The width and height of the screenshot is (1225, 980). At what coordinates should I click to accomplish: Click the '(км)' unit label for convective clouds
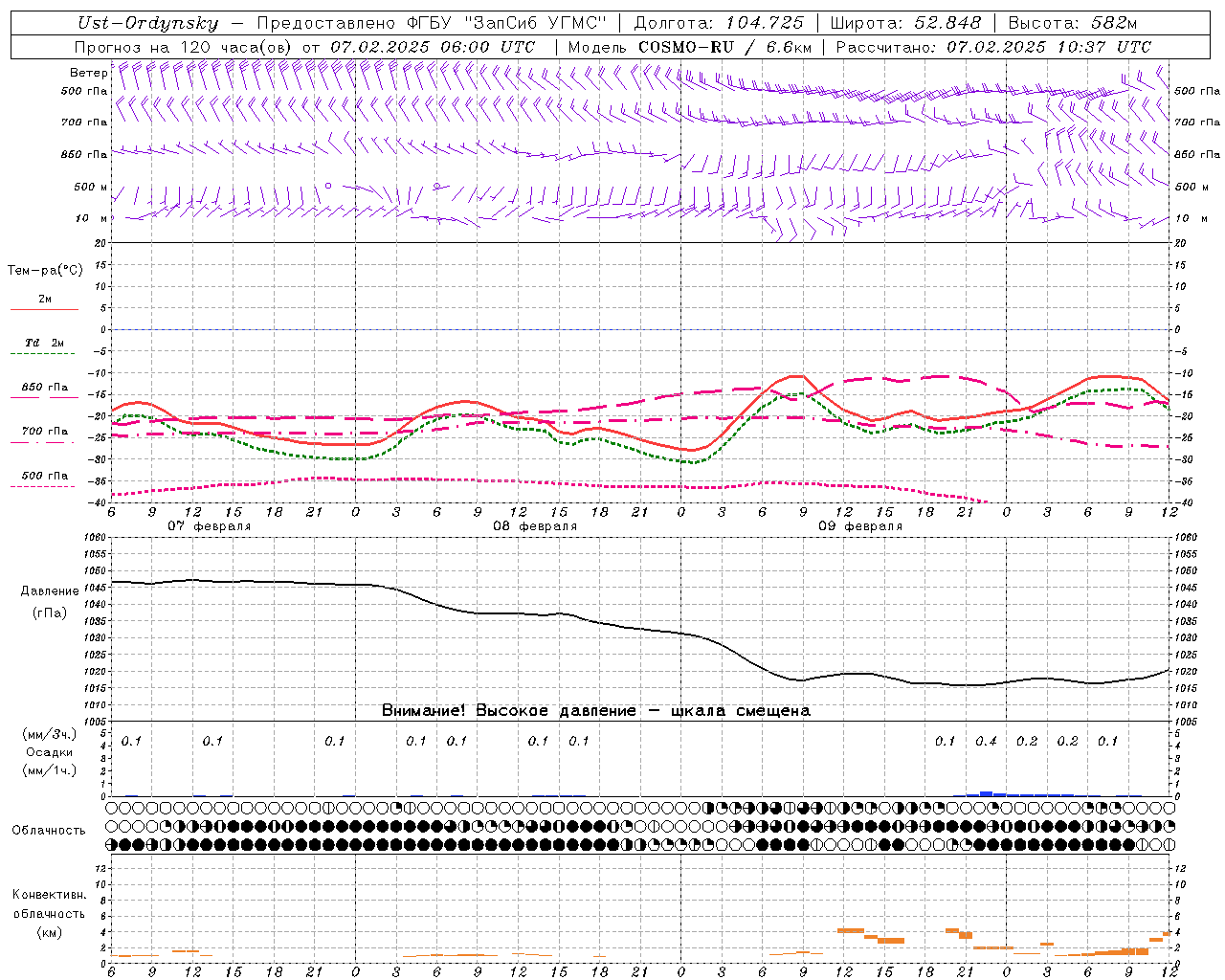pyautogui.click(x=50, y=932)
